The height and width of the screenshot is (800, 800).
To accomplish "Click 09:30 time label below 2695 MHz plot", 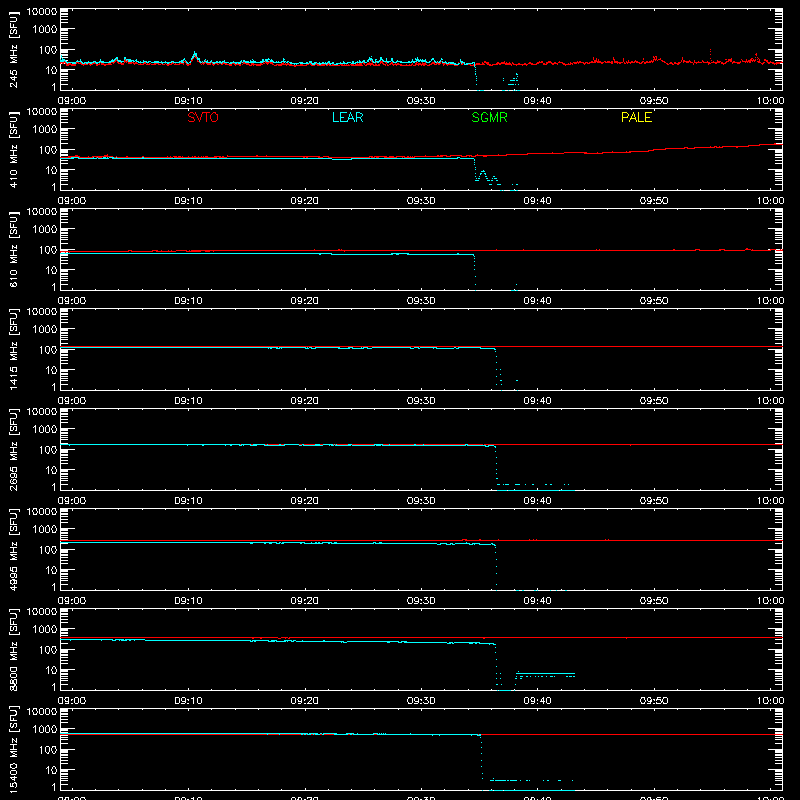I will [x=421, y=501].
